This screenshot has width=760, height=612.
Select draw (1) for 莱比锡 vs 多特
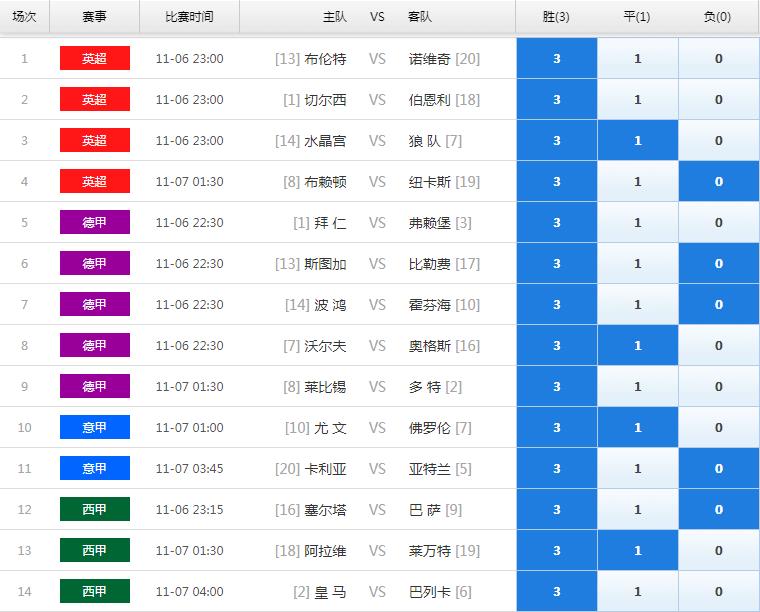pos(637,387)
